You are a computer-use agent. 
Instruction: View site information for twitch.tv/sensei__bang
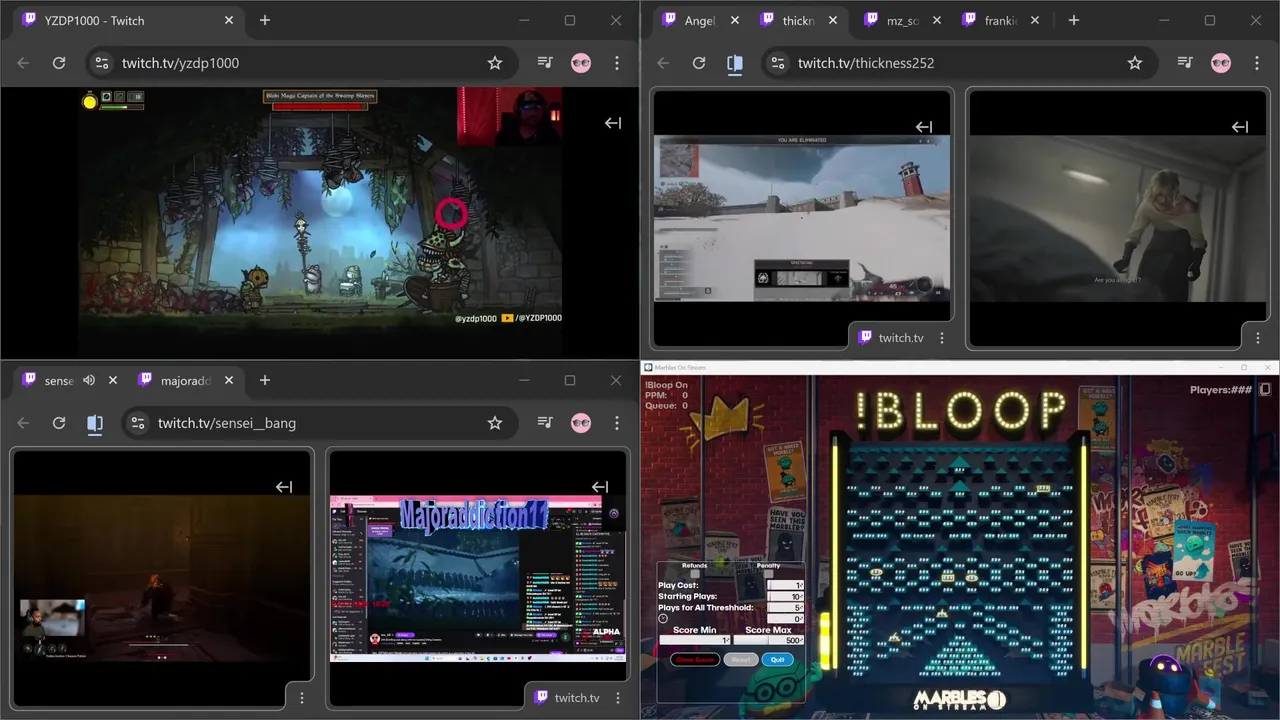(x=137, y=423)
